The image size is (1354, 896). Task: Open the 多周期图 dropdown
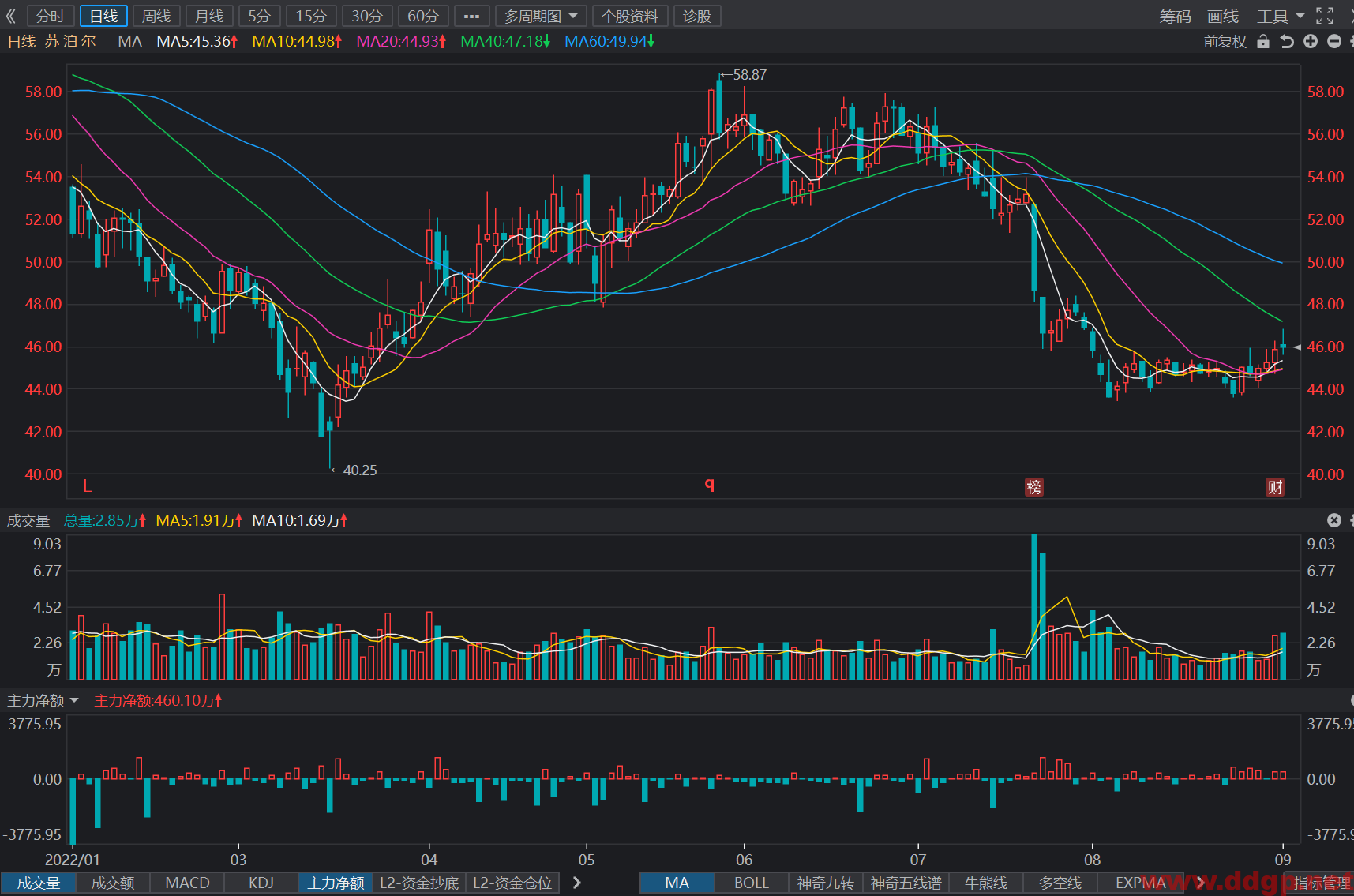coord(541,16)
